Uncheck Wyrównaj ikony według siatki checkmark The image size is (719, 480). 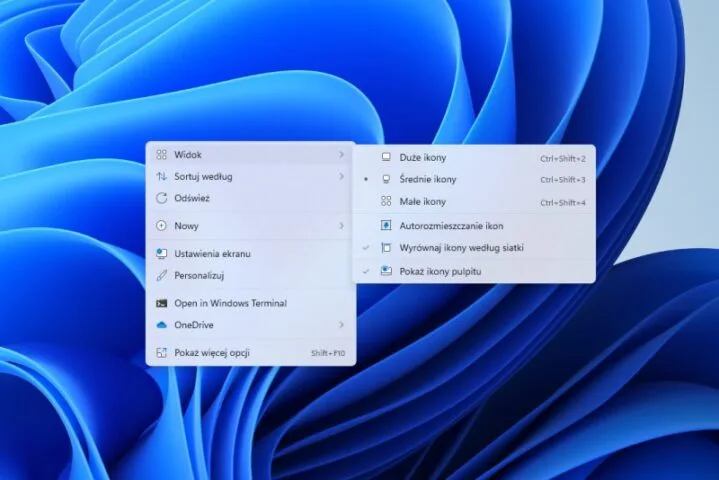(x=365, y=248)
